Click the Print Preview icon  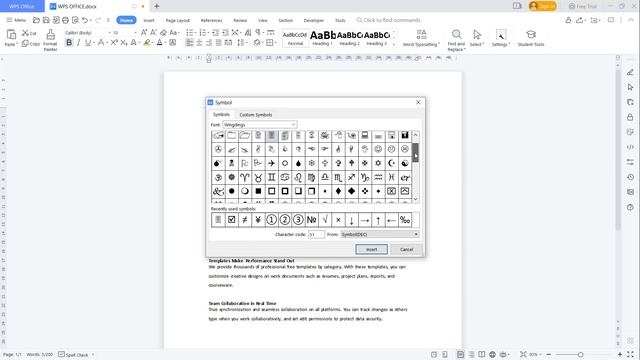[75, 20]
